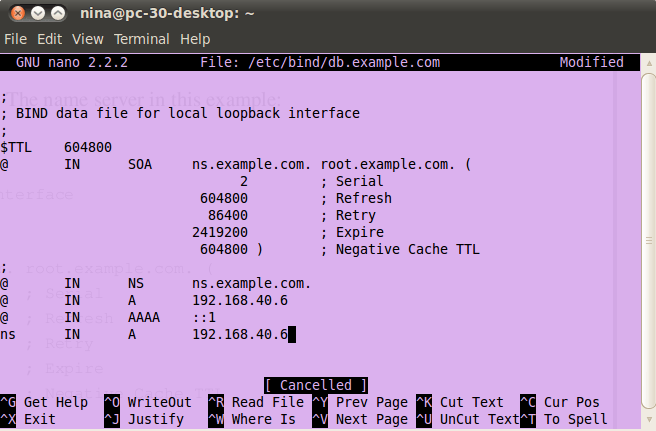Click the SOA record type
The image size is (656, 431).
point(140,164)
